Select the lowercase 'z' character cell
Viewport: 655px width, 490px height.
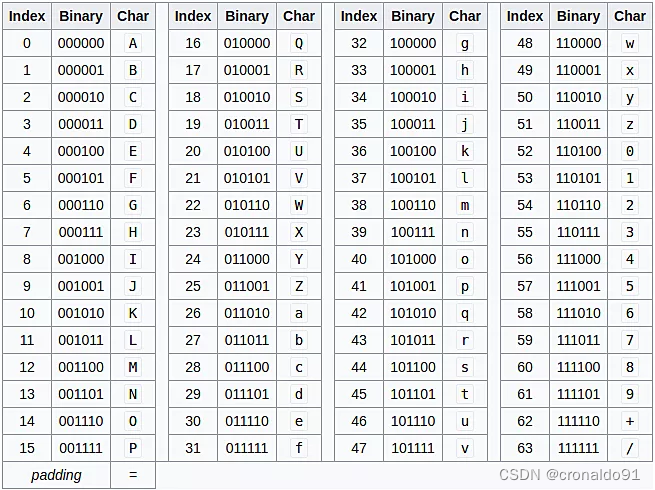point(630,124)
